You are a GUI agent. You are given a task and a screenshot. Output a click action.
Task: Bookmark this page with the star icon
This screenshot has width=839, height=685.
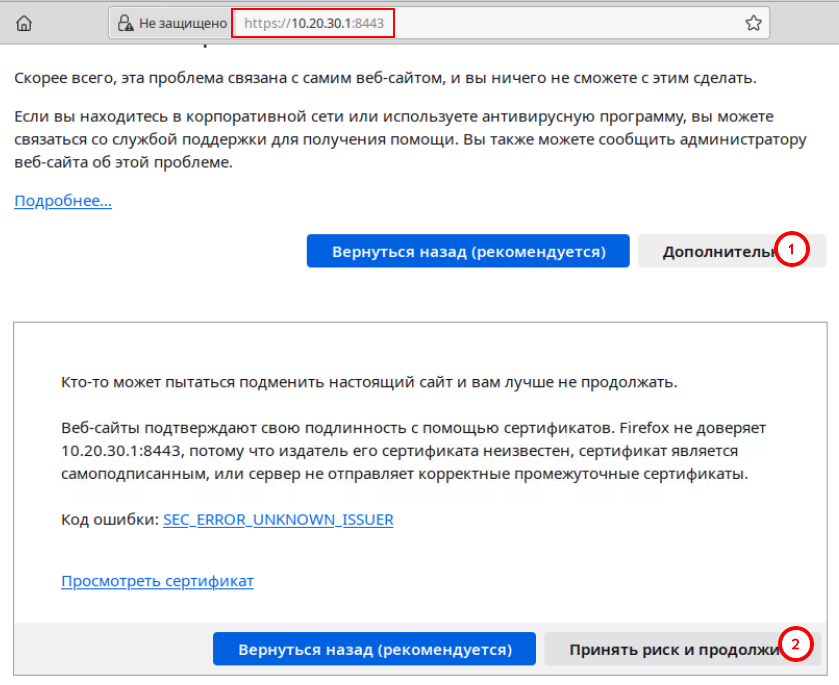click(x=753, y=23)
